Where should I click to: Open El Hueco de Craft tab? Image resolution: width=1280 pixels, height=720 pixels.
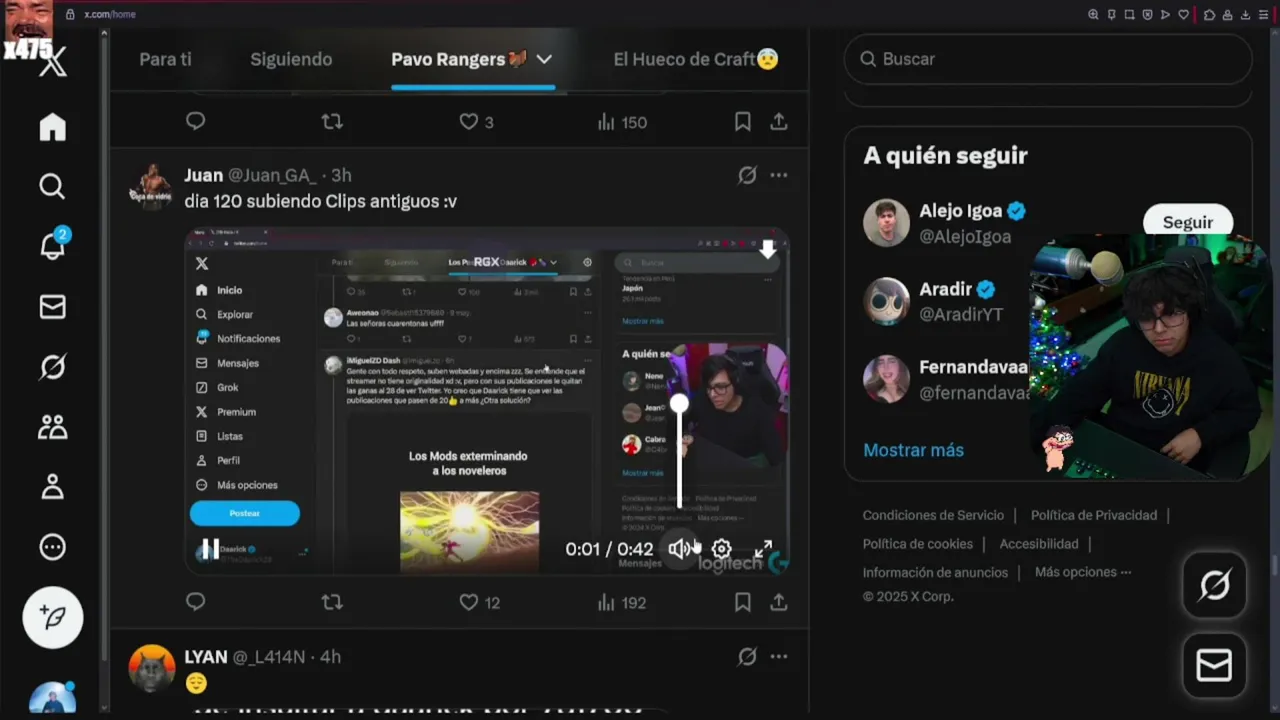click(696, 59)
